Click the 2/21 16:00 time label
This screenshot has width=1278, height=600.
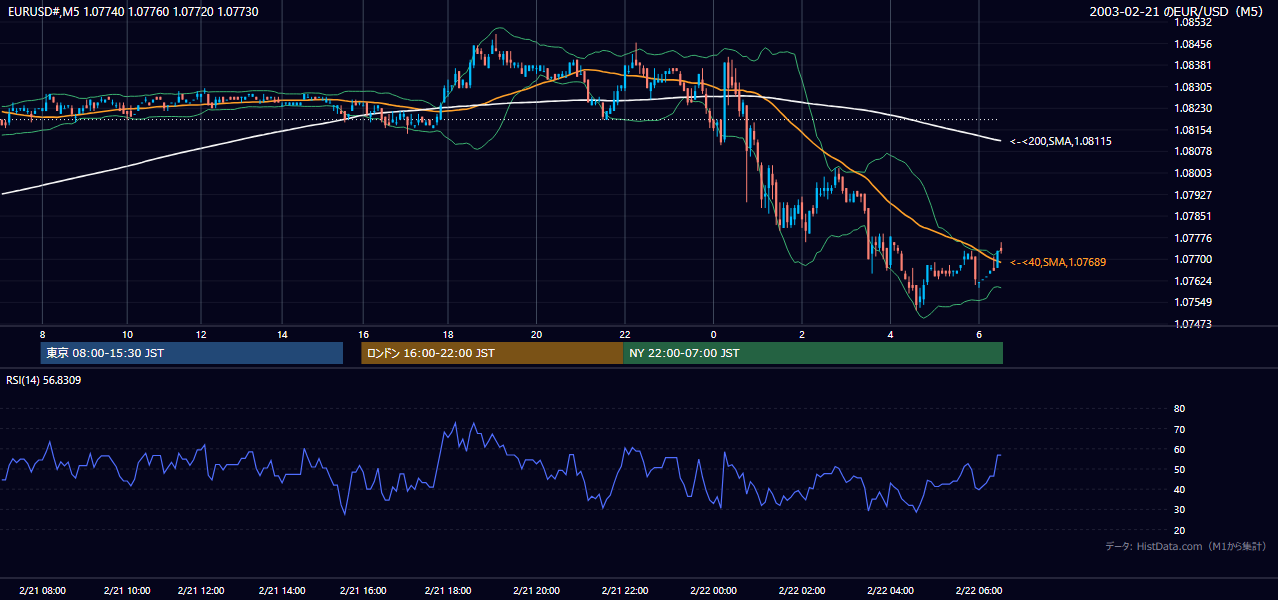coord(361,590)
